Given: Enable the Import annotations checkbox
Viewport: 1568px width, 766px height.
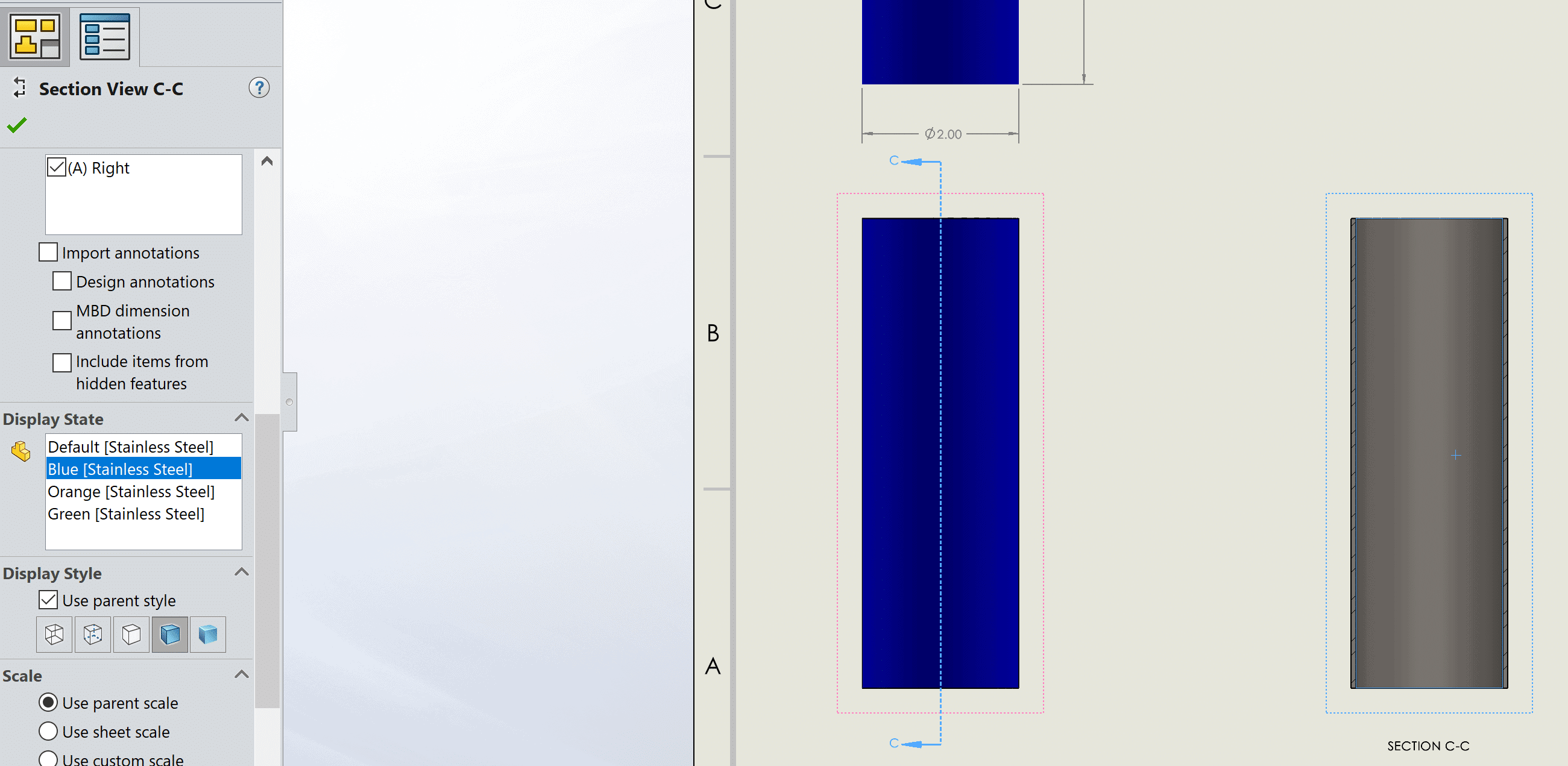Looking at the screenshot, I should (x=49, y=252).
